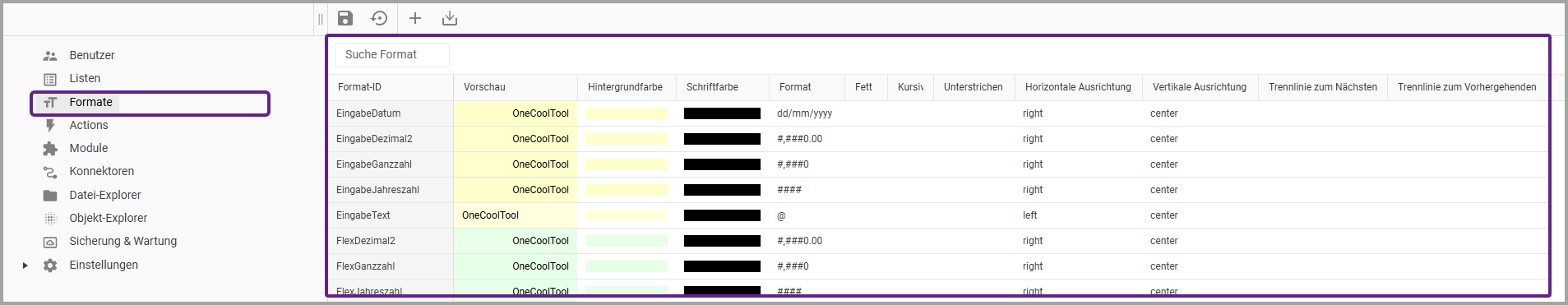Expand the Einstellungen tree node arrow
This screenshot has height=305, width=1568.
coord(25,266)
